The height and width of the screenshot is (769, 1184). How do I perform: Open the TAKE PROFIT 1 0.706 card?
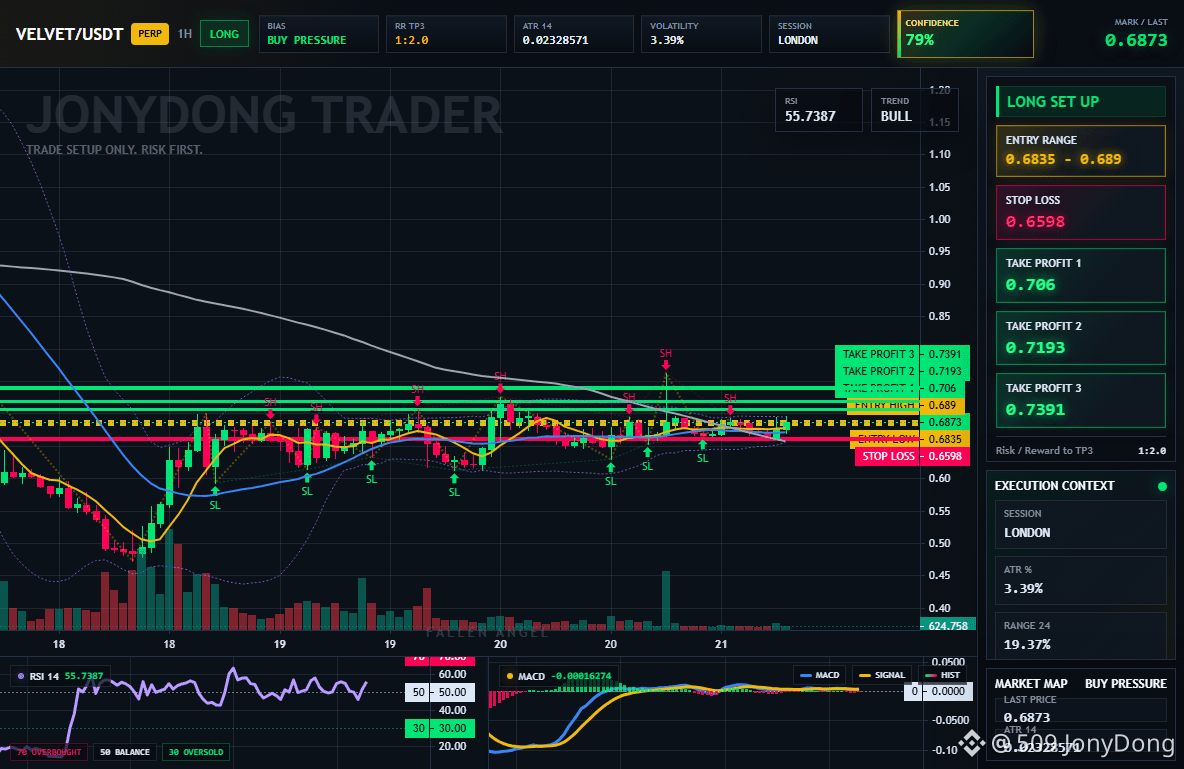1081,275
